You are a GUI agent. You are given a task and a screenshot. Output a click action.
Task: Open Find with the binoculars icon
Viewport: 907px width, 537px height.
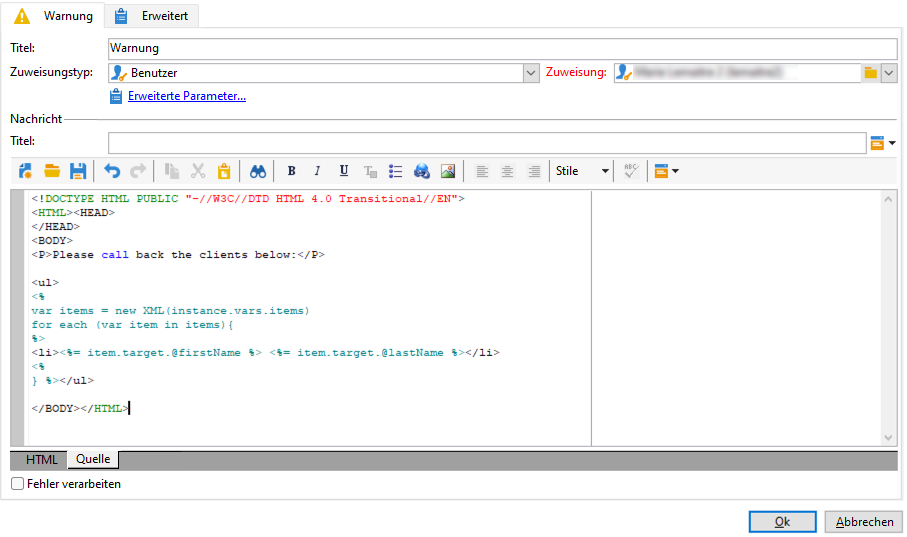[257, 171]
